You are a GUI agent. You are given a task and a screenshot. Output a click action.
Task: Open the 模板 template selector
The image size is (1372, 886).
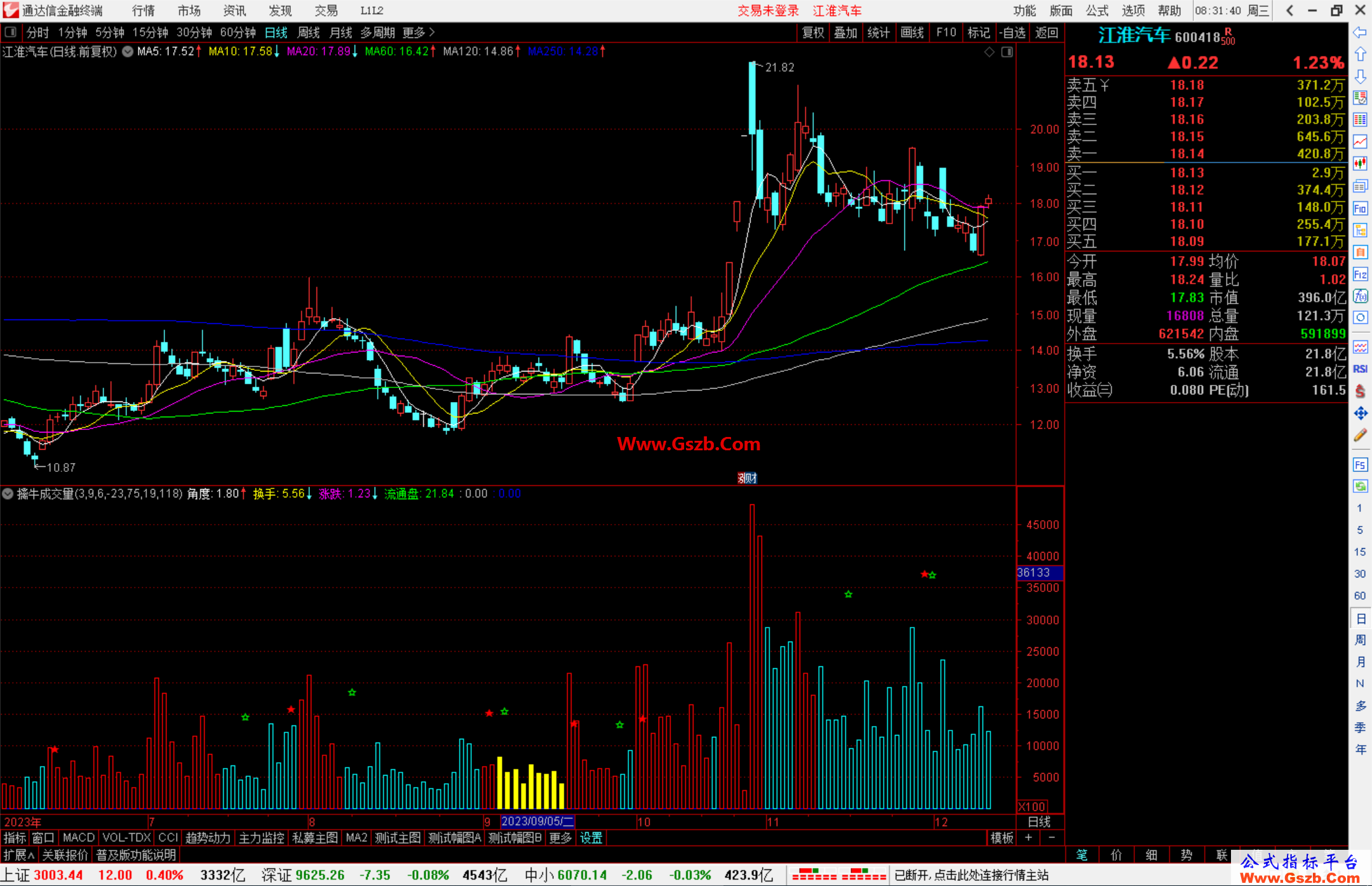pyautogui.click(x=1002, y=838)
